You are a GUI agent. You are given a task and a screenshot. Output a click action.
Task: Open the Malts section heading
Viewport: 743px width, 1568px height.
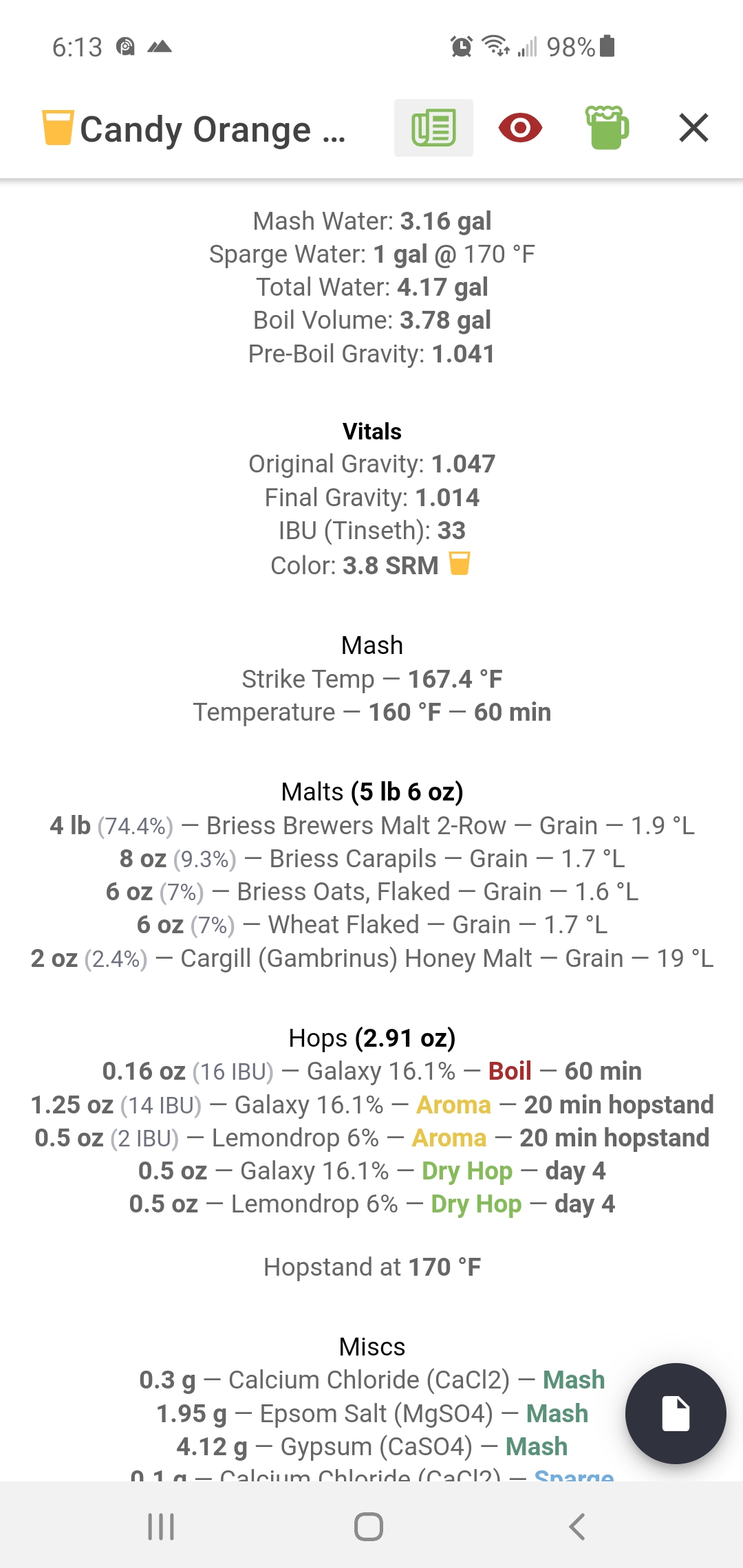pos(372,792)
